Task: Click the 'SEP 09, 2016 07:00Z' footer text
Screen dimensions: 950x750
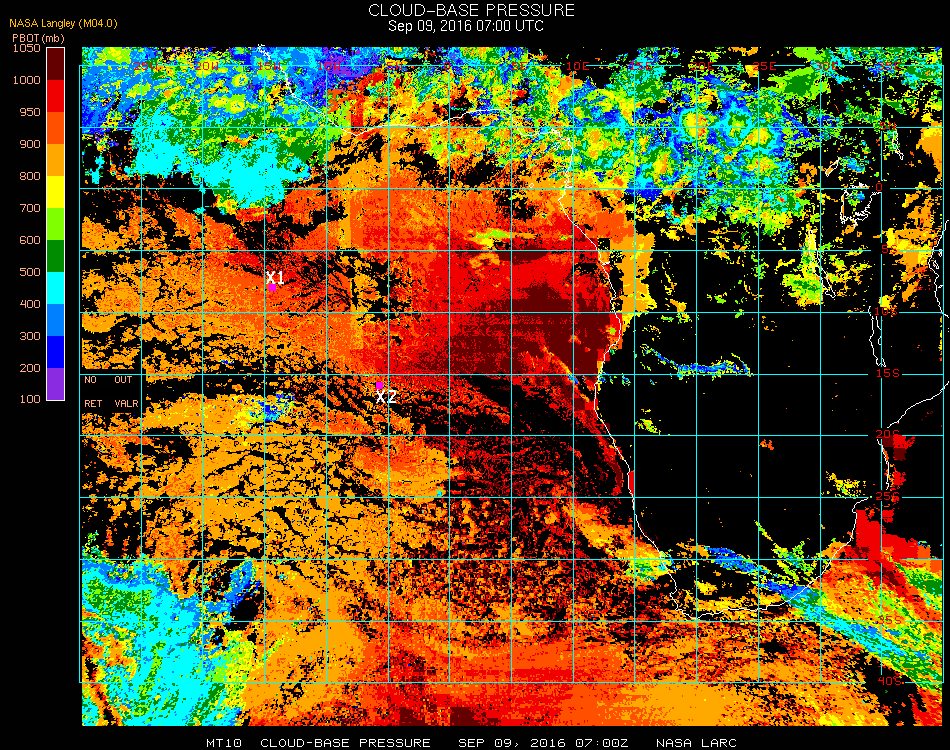Action: pos(543,743)
